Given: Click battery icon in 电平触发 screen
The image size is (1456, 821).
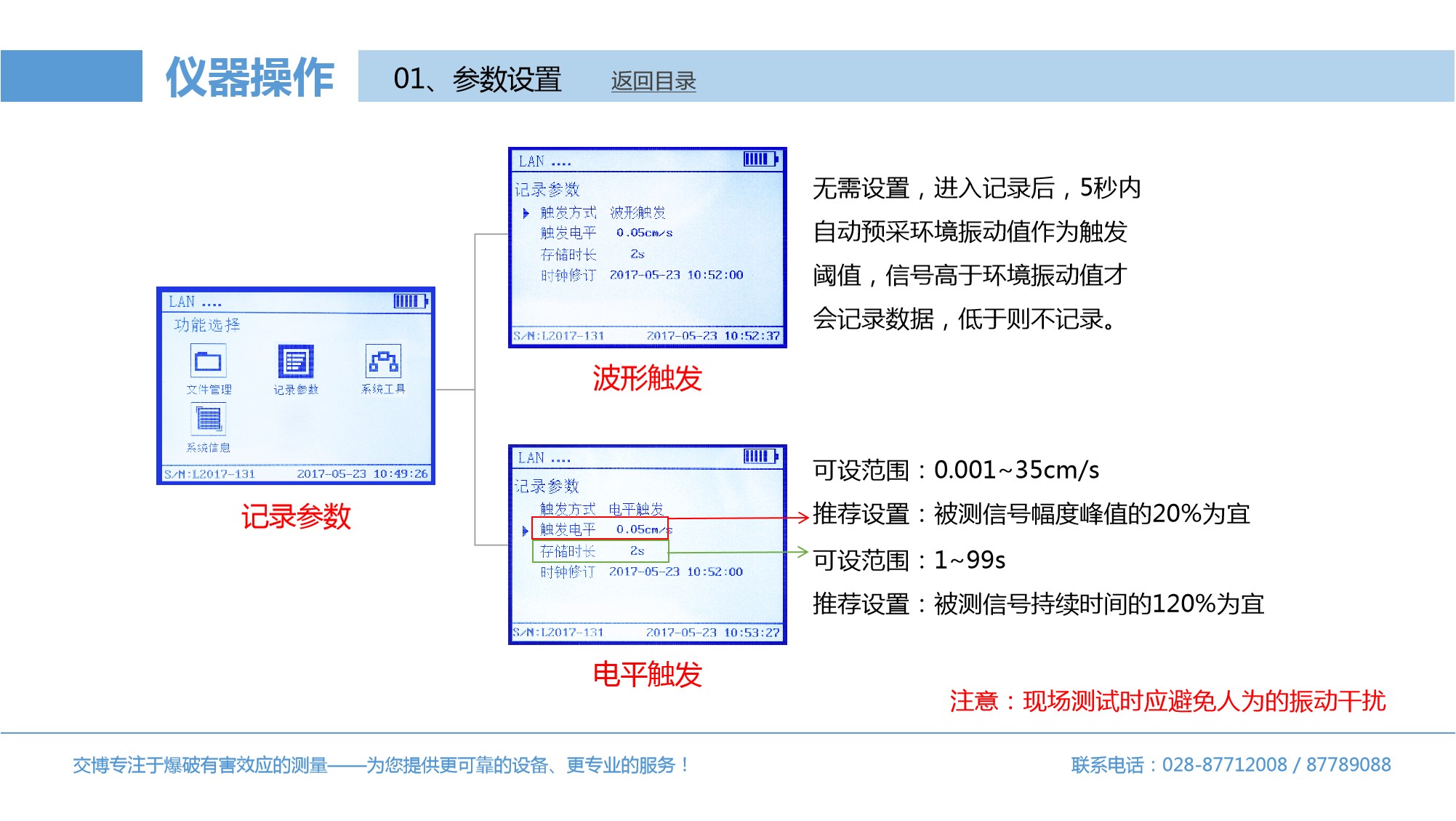Looking at the screenshot, I should [x=760, y=456].
